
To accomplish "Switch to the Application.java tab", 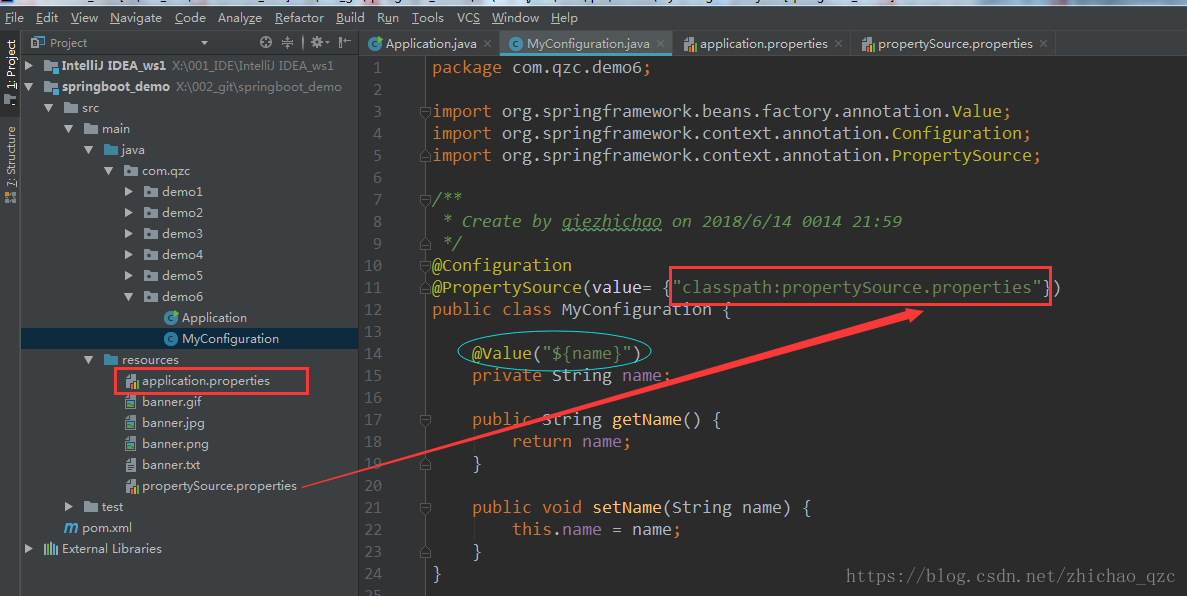I will point(430,44).
